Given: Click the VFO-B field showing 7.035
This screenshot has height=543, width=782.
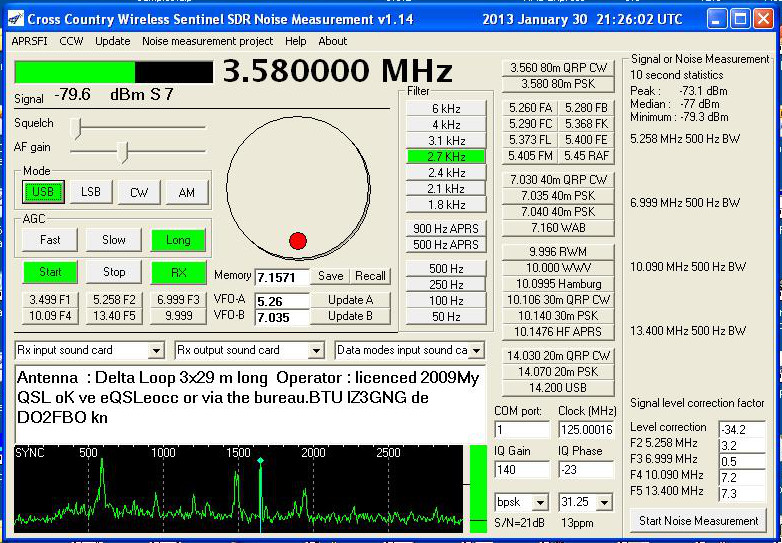Looking at the screenshot, I should point(282,318).
